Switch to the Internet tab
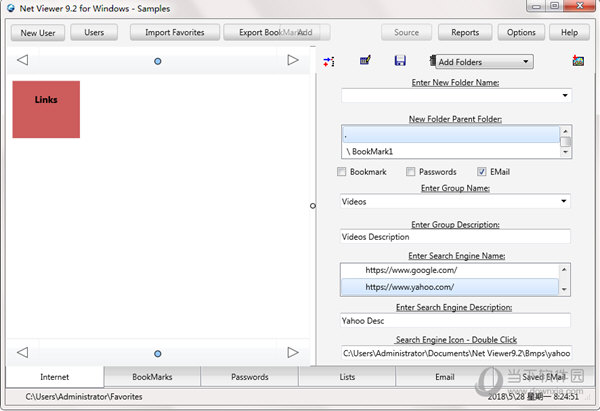 [55, 377]
